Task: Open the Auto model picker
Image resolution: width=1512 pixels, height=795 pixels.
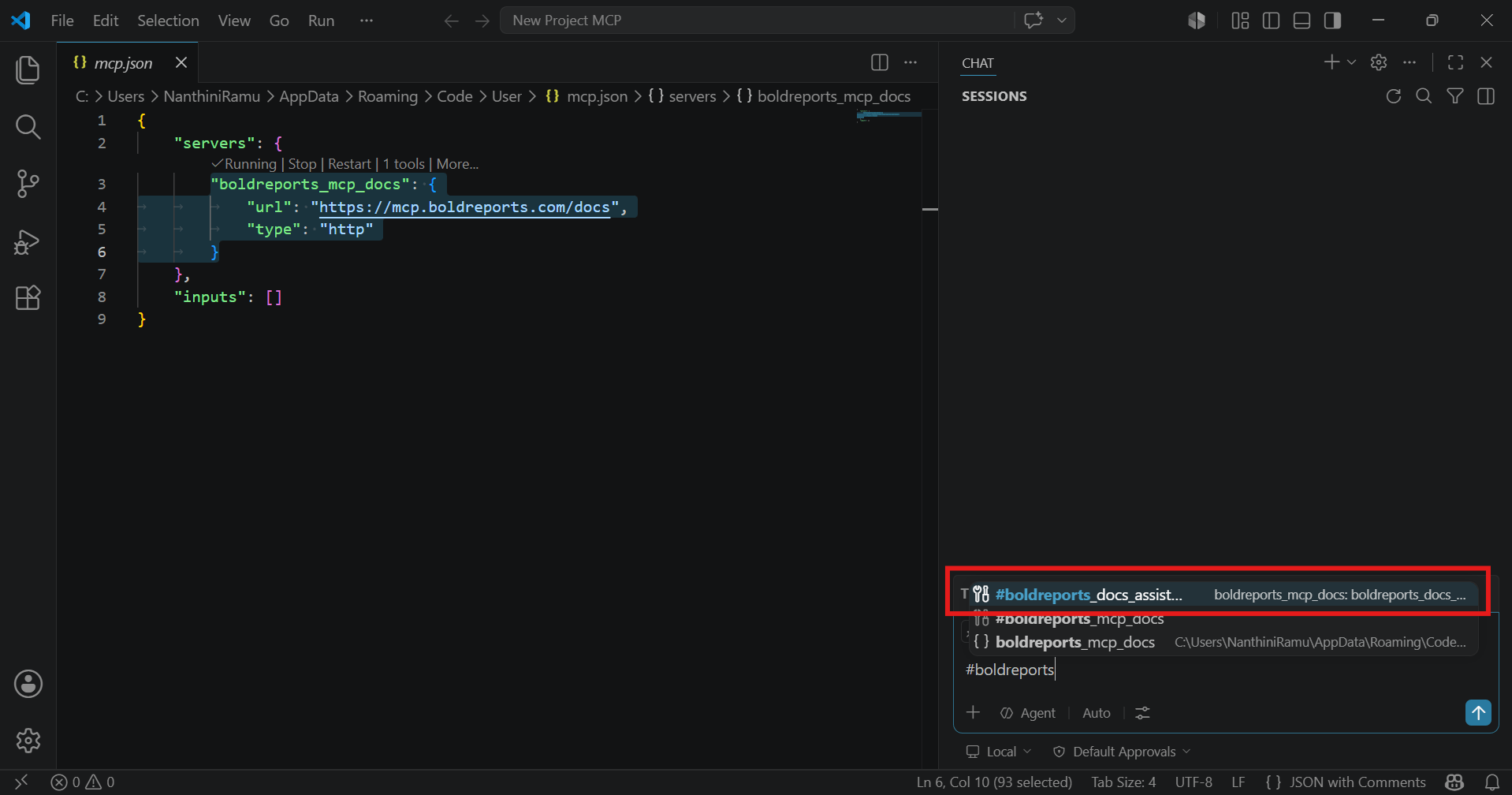Action: [1097, 713]
